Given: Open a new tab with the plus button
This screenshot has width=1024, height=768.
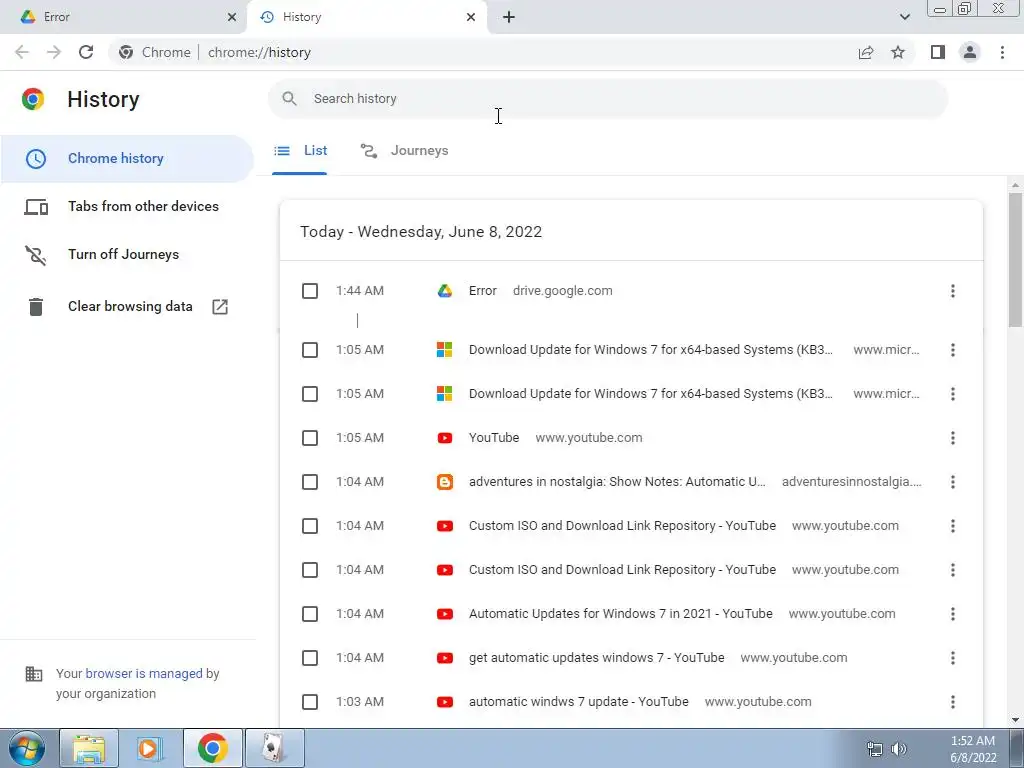Looking at the screenshot, I should [x=509, y=17].
